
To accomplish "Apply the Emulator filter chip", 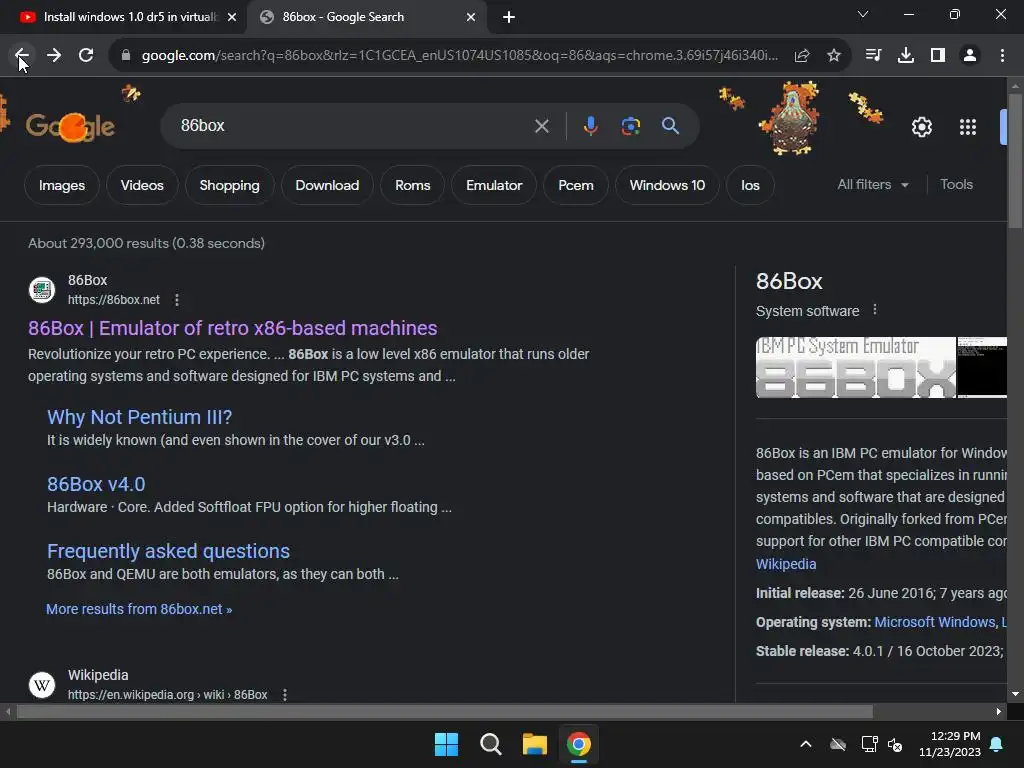I will pos(494,185).
